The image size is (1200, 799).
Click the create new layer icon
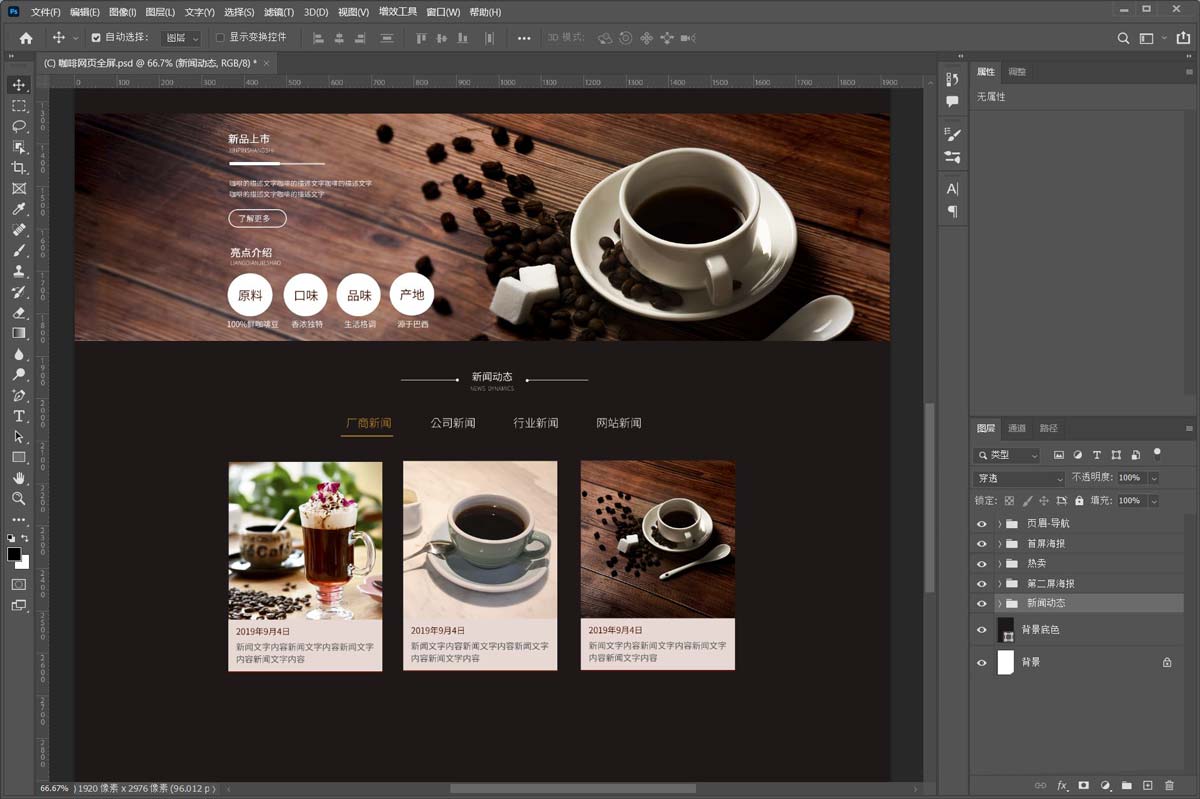(x=1148, y=786)
